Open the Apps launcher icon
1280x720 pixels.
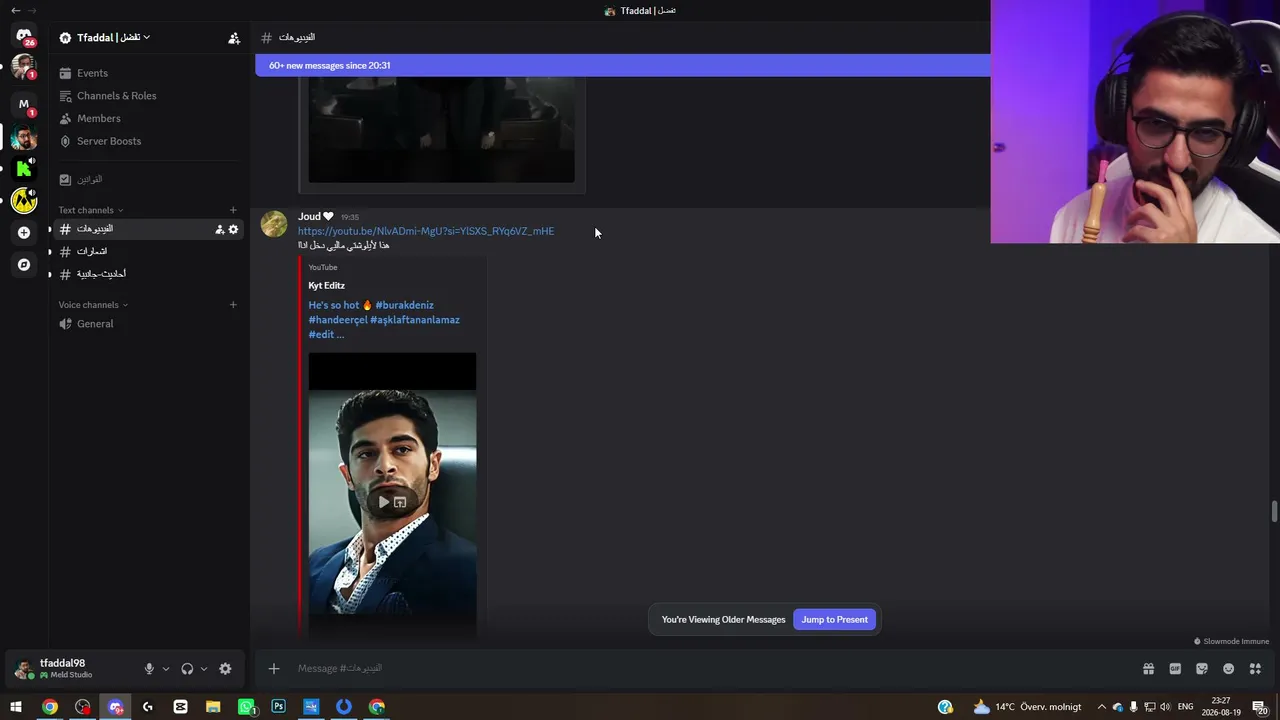click(1255, 669)
